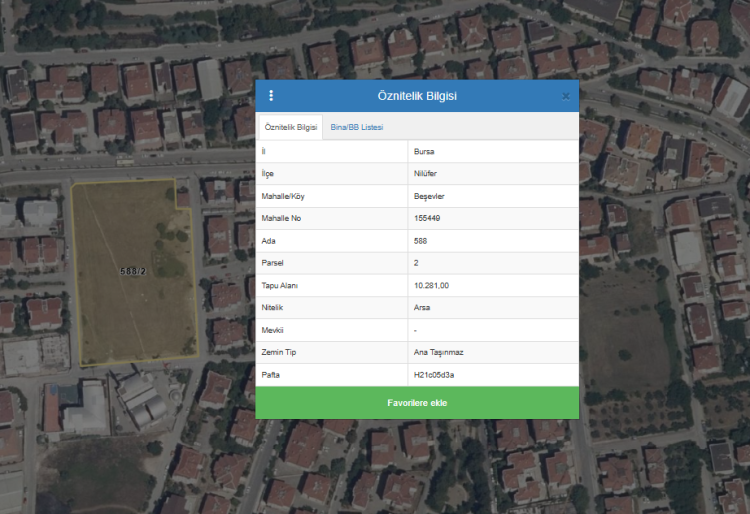Click the Öznitelik Bilgisi dialog title
Image resolution: width=750 pixels, height=514 pixels.
click(417, 96)
